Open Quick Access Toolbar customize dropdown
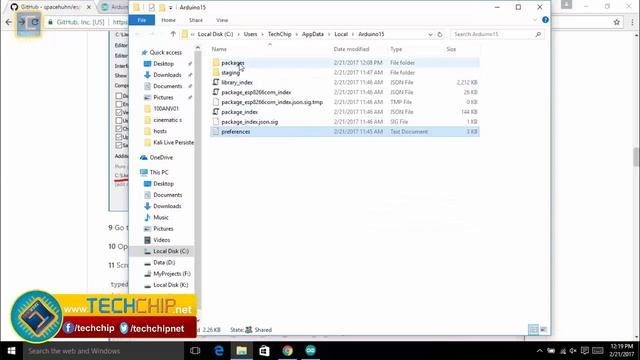The width and height of the screenshot is (640, 360). tap(171, 7)
